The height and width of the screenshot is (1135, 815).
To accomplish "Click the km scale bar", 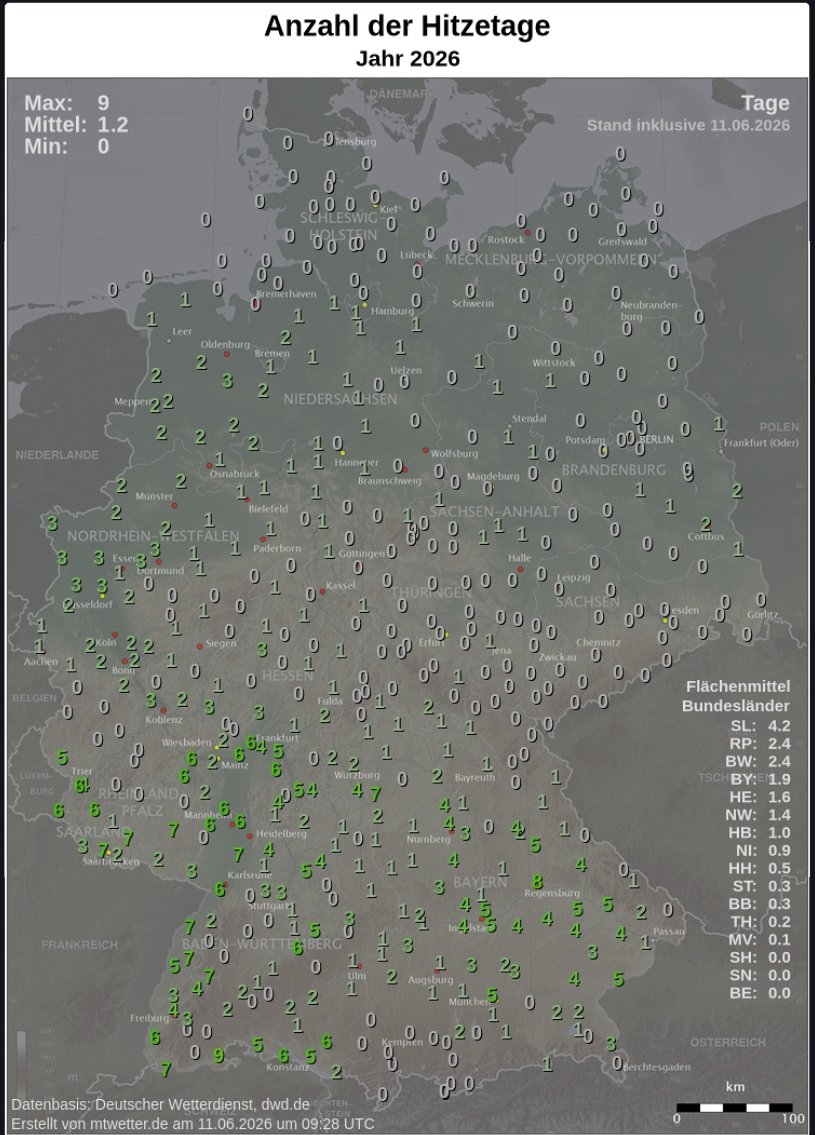I will (x=734, y=1107).
